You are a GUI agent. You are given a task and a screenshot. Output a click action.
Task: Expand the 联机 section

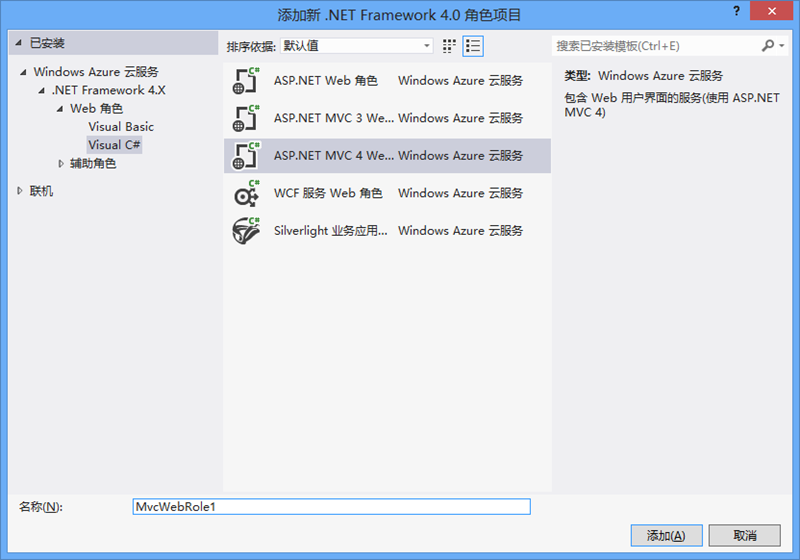(x=19, y=191)
